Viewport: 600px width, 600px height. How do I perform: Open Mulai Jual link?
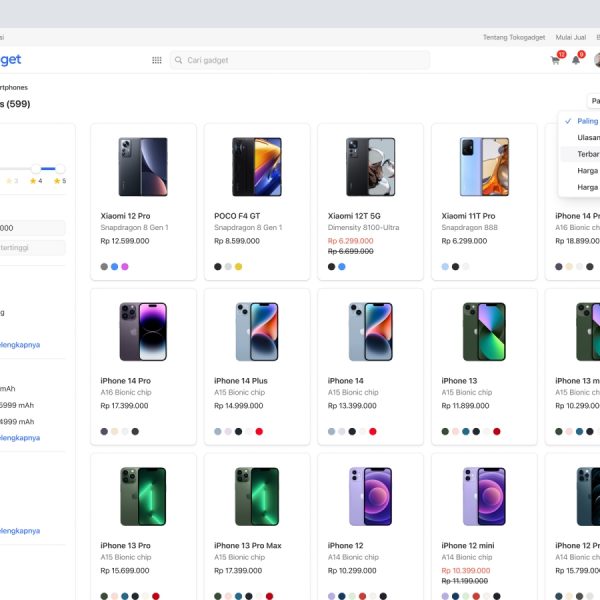pyautogui.click(x=571, y=37)
